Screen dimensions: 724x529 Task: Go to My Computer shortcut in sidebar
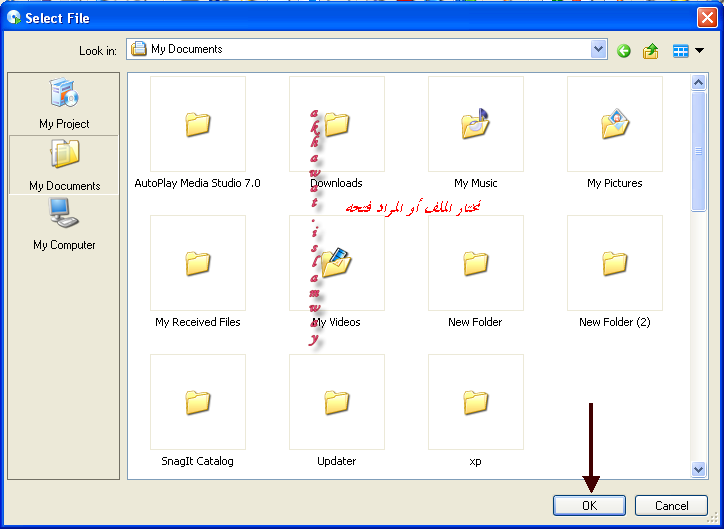click(64, 225)
